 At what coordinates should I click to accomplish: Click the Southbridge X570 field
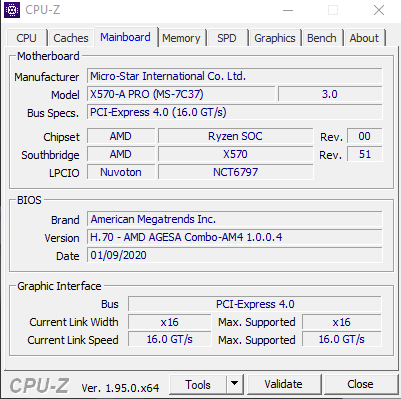pos(236,154)
